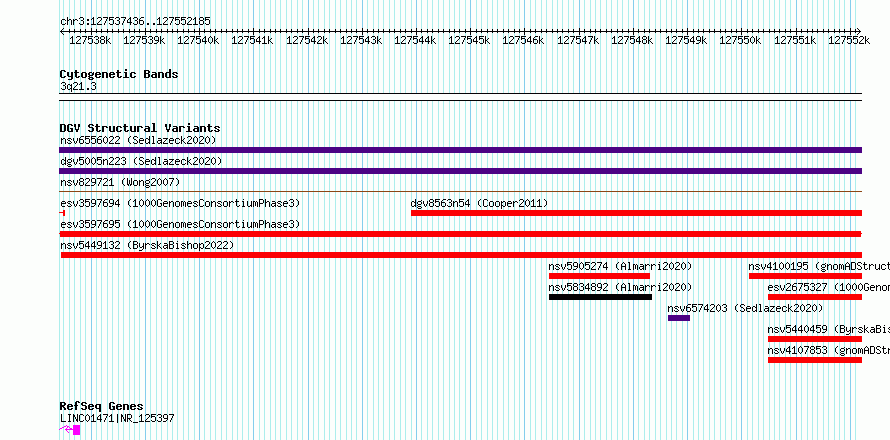Click the 127541k ruler tick label

tap(253, 40)
